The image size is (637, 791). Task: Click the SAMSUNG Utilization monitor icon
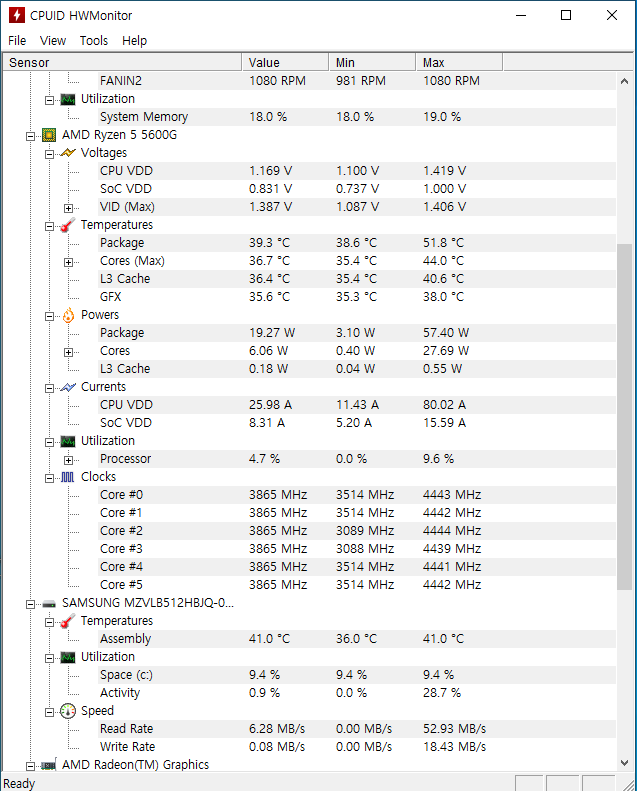click(x=68, y=657)
